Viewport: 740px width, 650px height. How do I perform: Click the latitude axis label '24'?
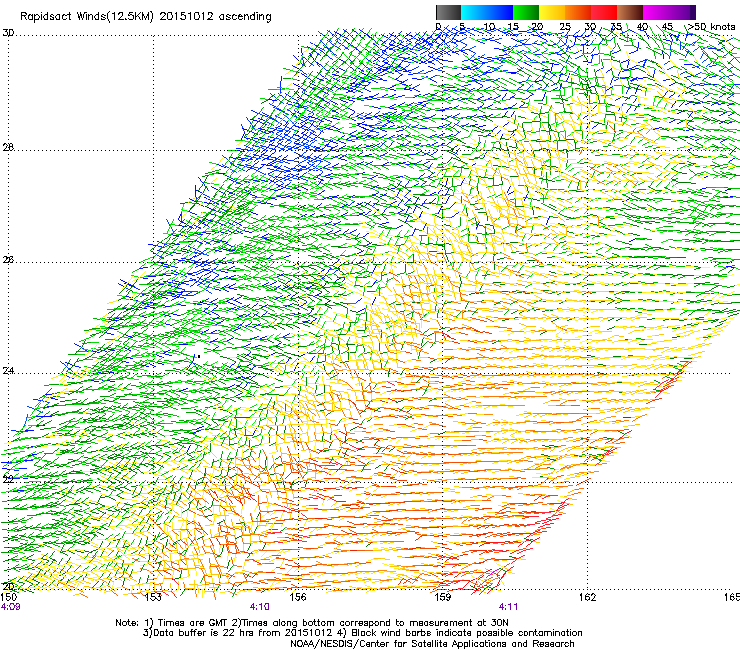(x=8, y=371)
